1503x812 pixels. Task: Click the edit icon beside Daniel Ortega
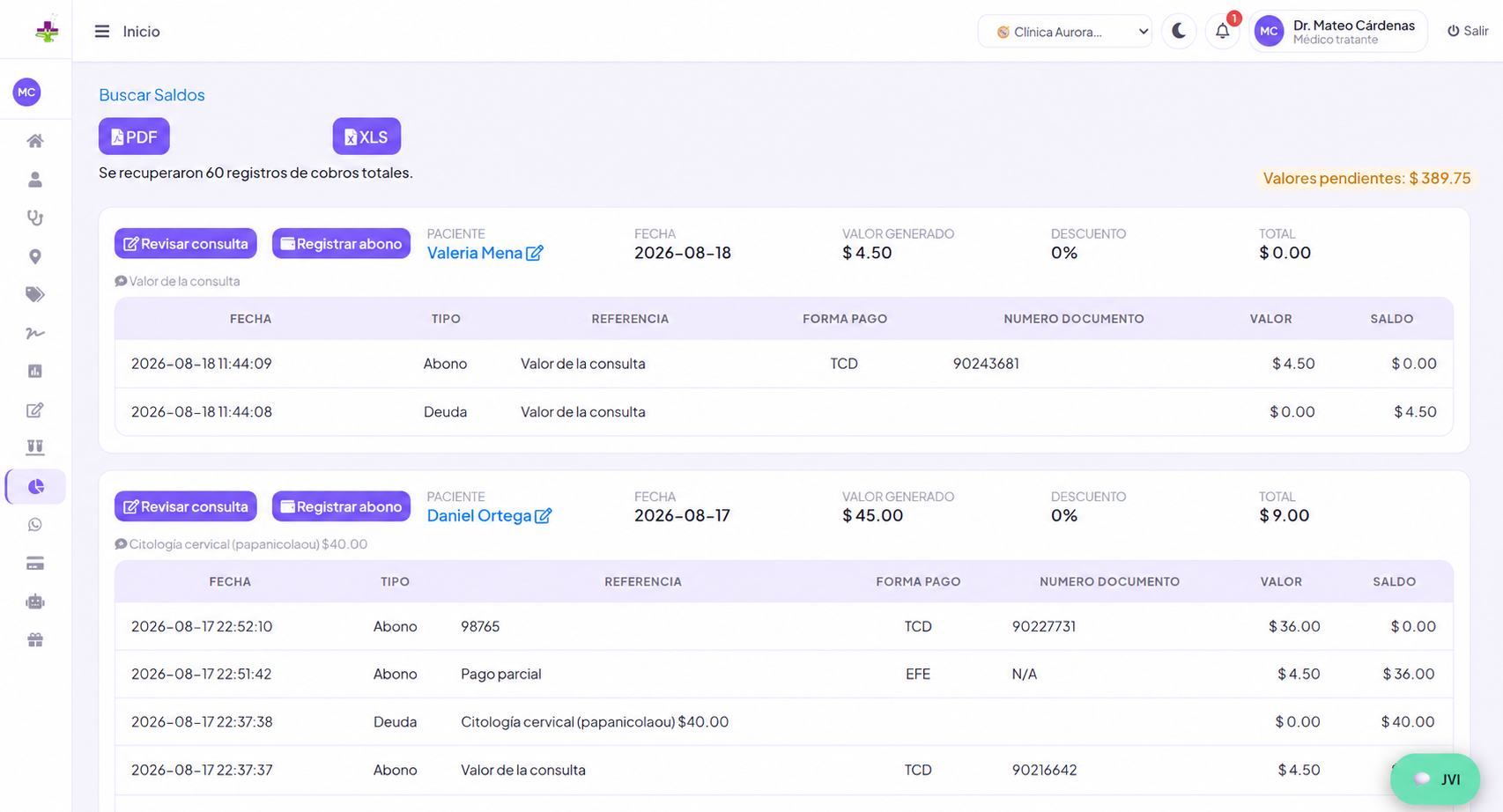[x=544, y=516]
